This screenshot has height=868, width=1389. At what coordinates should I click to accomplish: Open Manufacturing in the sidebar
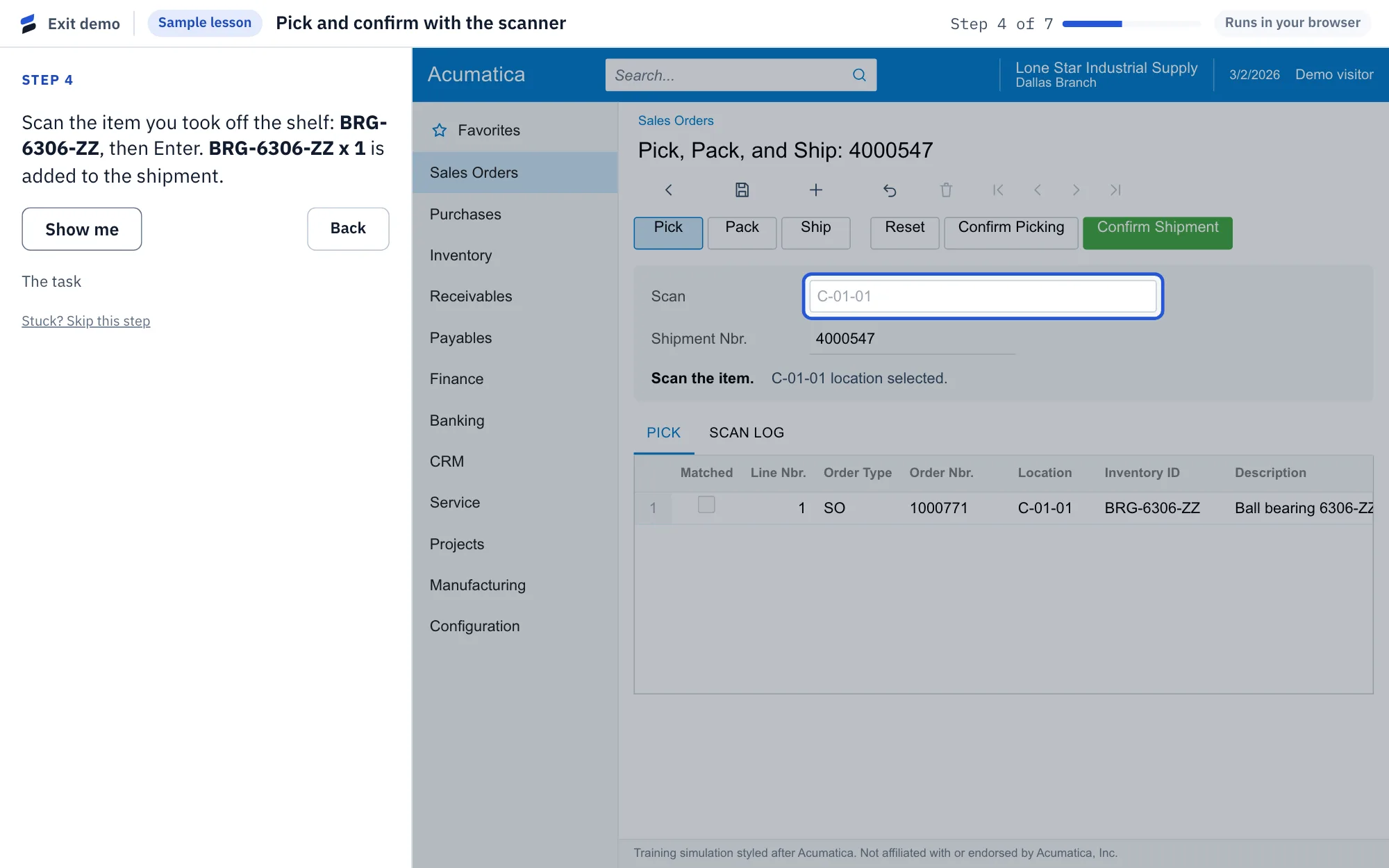[515, 585]
